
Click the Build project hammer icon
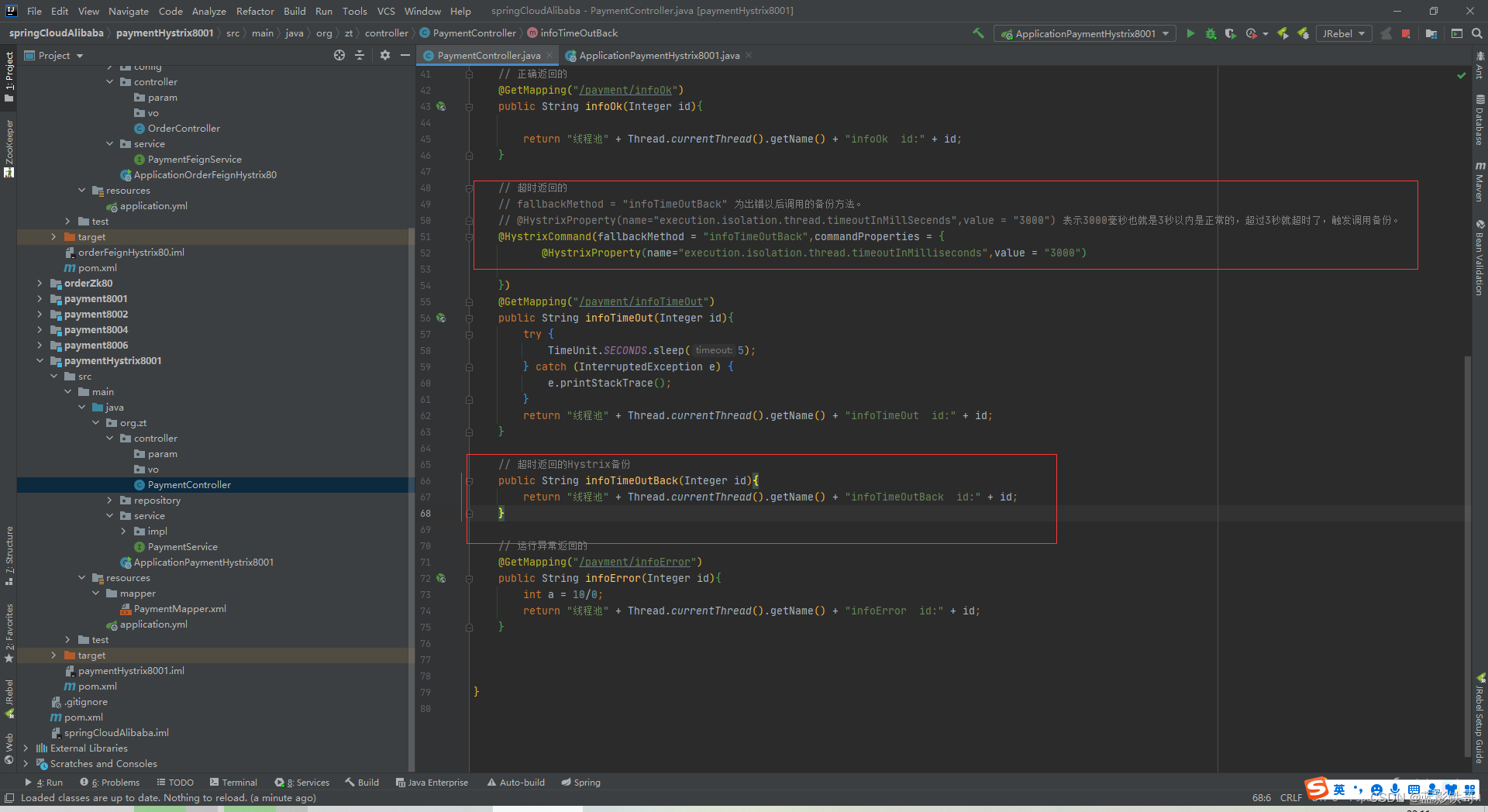[978, 33]
